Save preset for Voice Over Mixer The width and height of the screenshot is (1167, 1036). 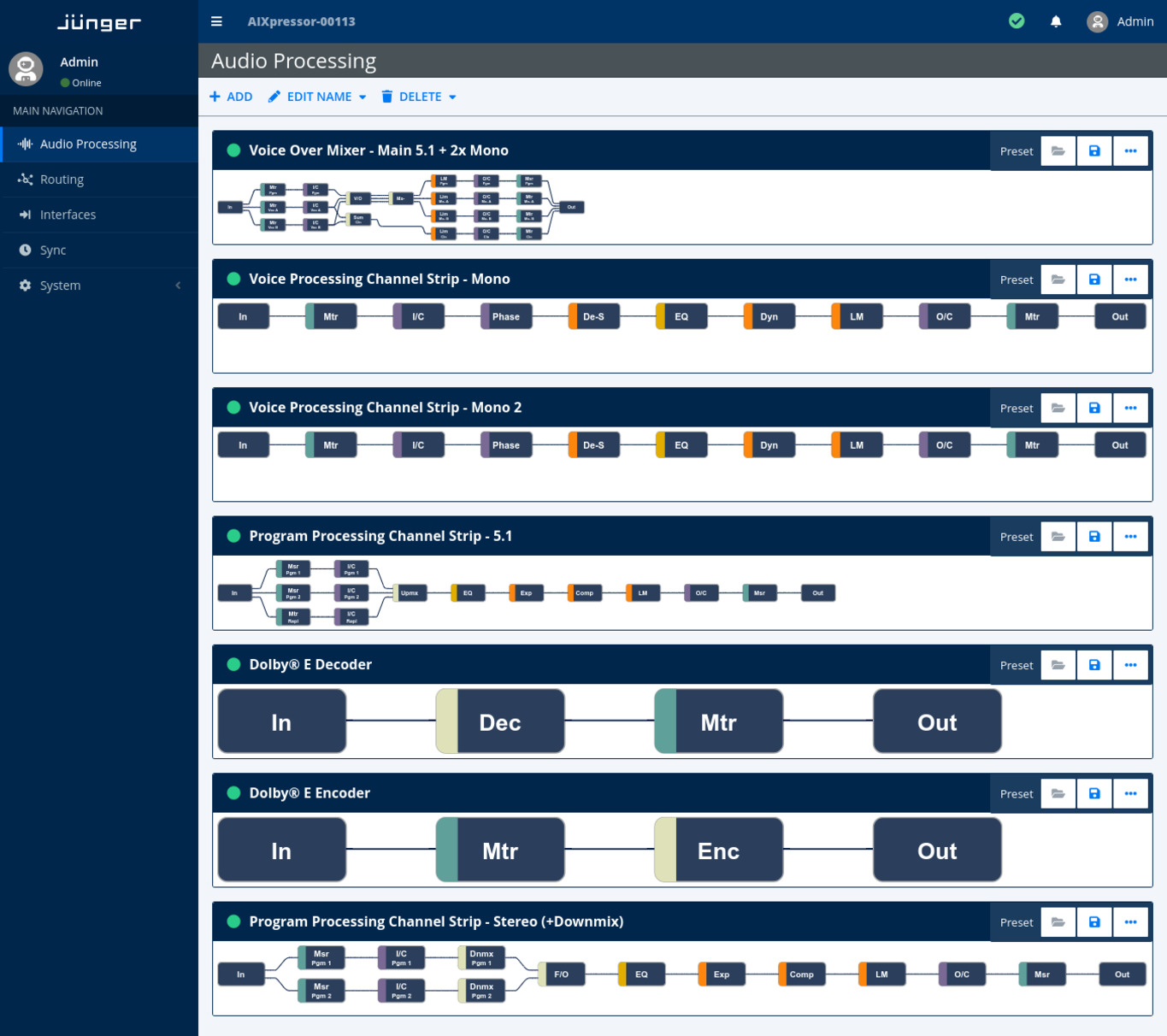click(x=1093, y=150)
